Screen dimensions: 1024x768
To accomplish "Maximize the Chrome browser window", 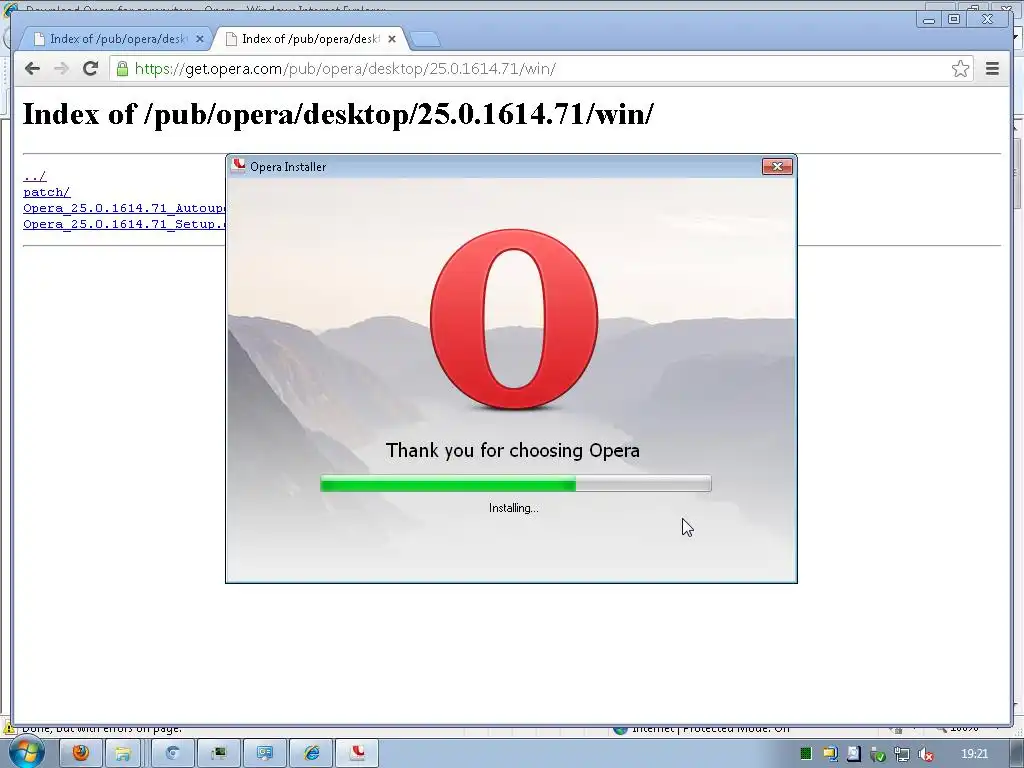I will (954, 20).
